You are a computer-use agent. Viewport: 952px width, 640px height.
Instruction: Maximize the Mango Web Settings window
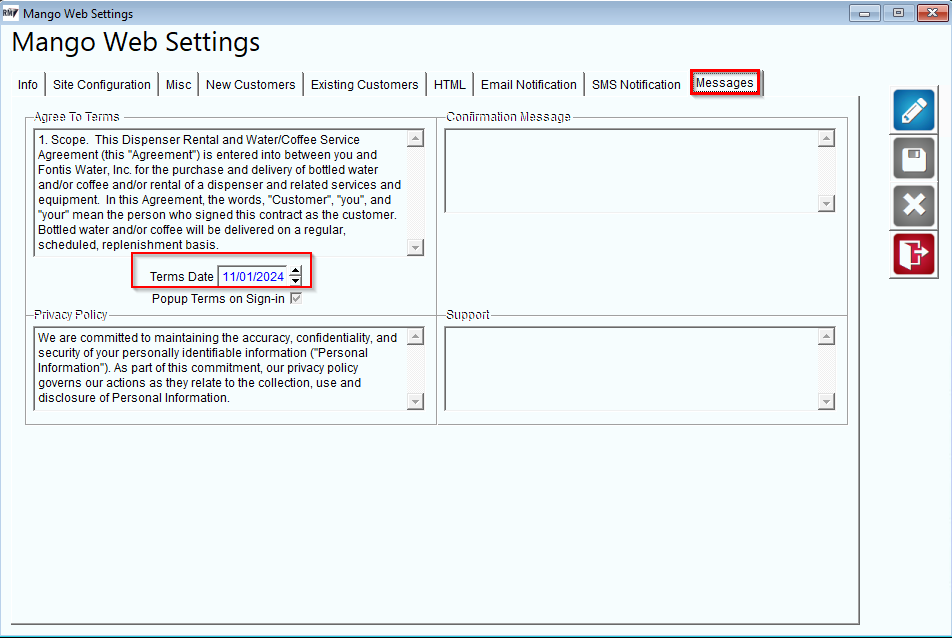(x=898, y=13)
